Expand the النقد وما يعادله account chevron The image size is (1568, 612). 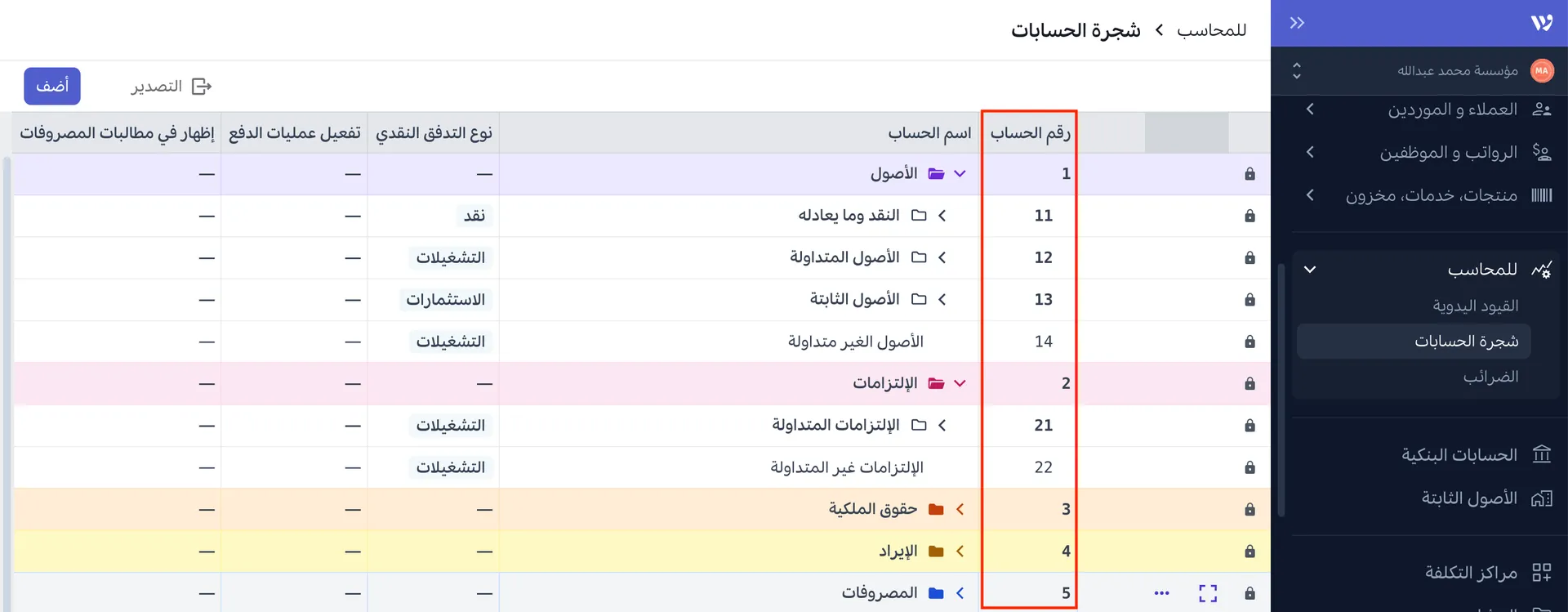coord(943,215)
